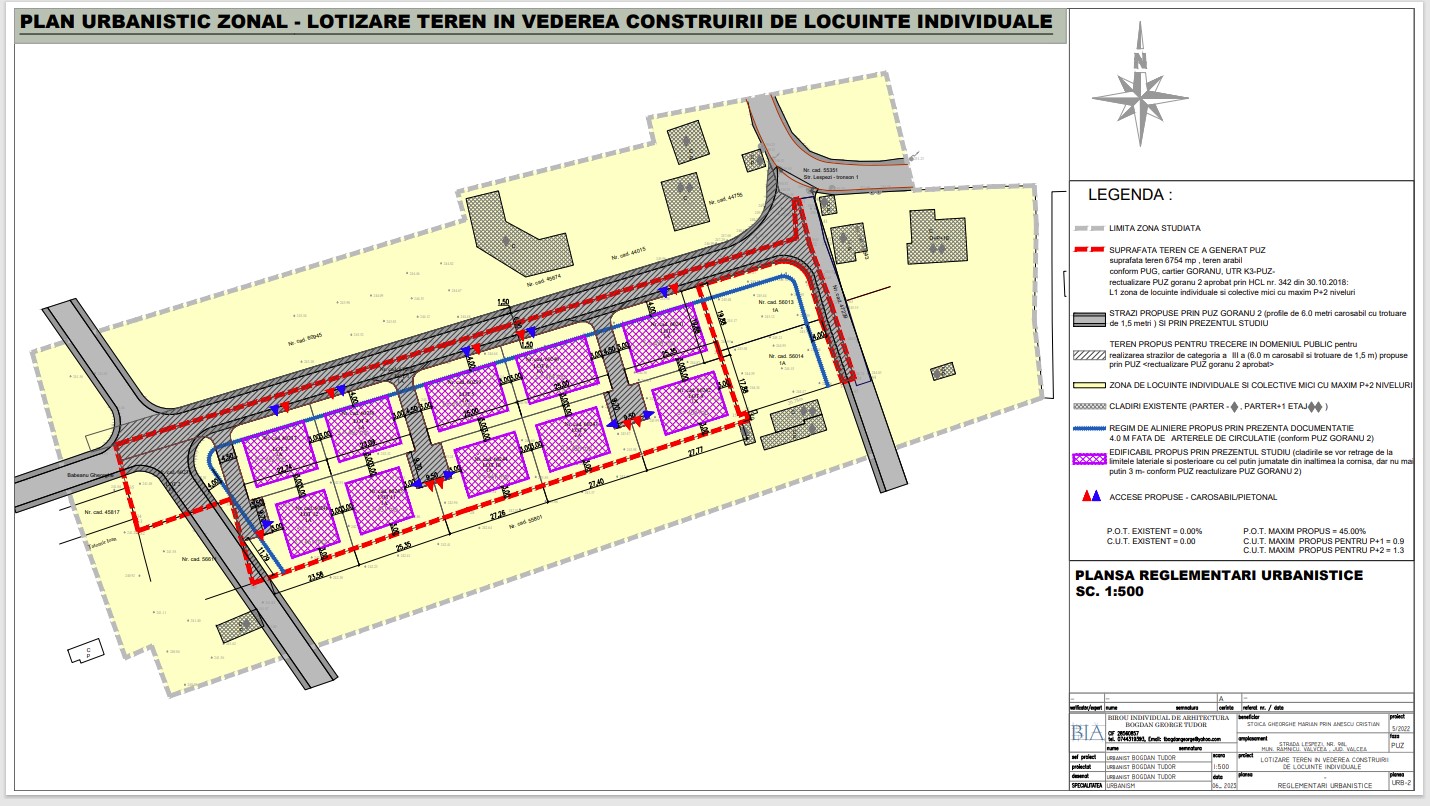Click the BIA architecture office logo
1430x806 pixels.
(x=1088, y=731)
